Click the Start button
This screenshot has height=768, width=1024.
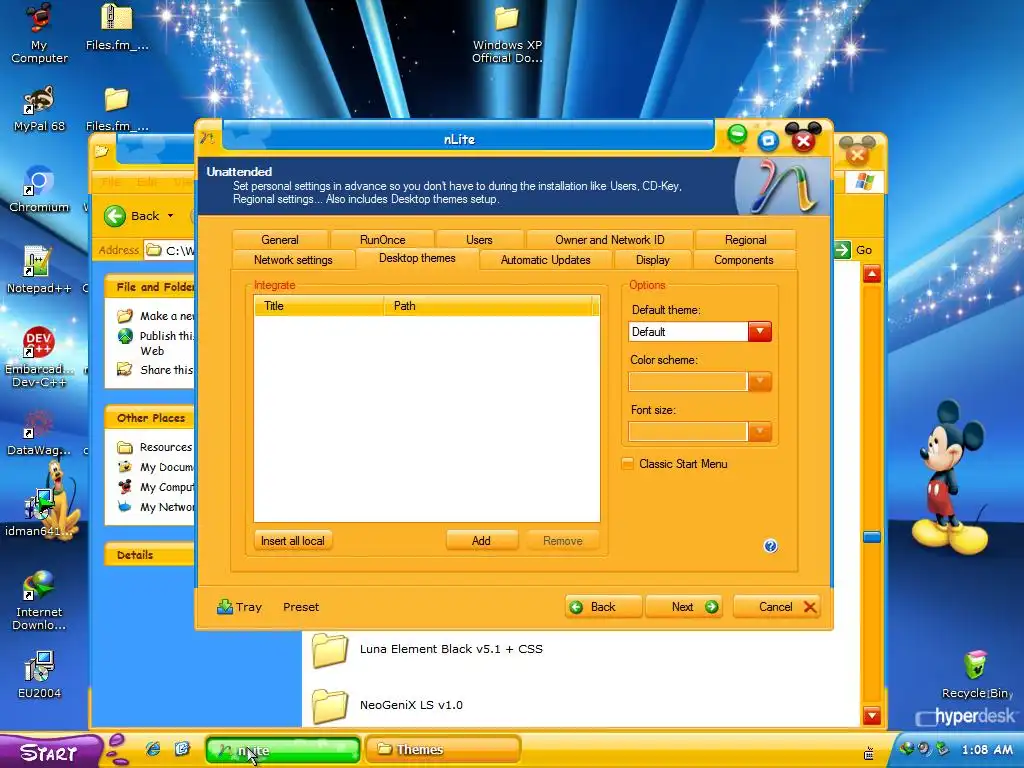click(x=50, y=752)
